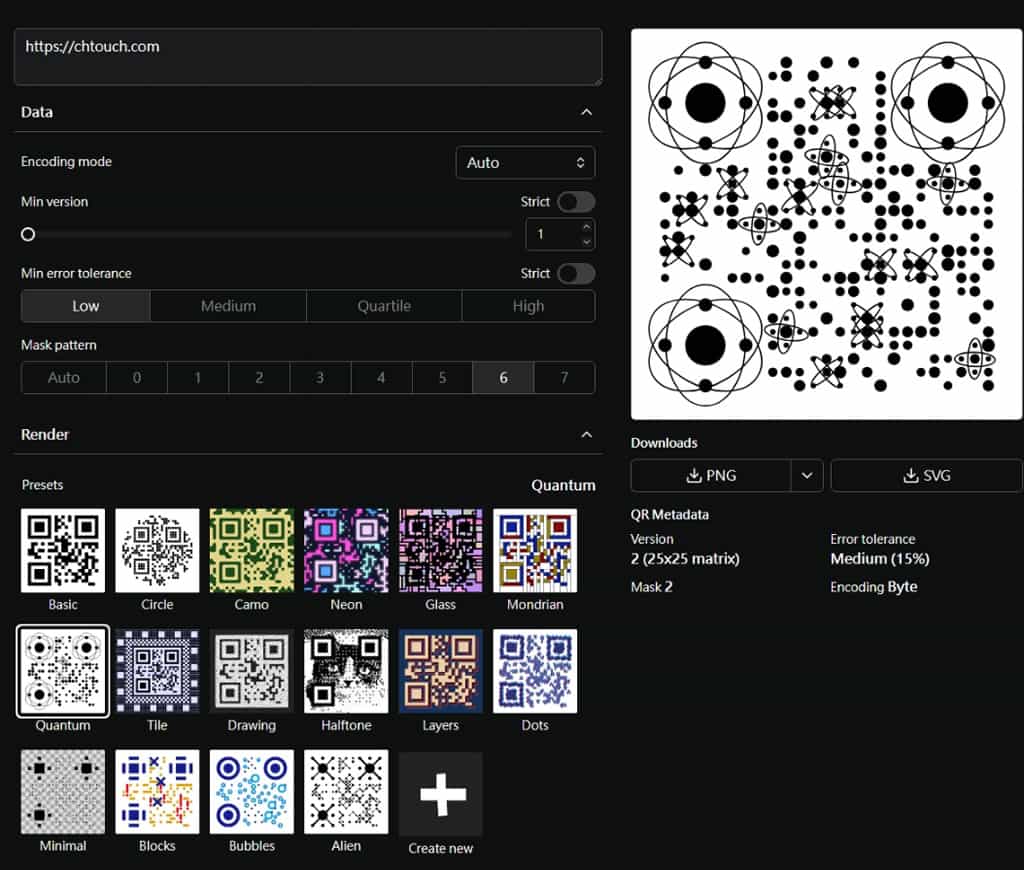Apply the Bubbles preset
Viewport: 1024px width, 870px height.
pos(251,792)
